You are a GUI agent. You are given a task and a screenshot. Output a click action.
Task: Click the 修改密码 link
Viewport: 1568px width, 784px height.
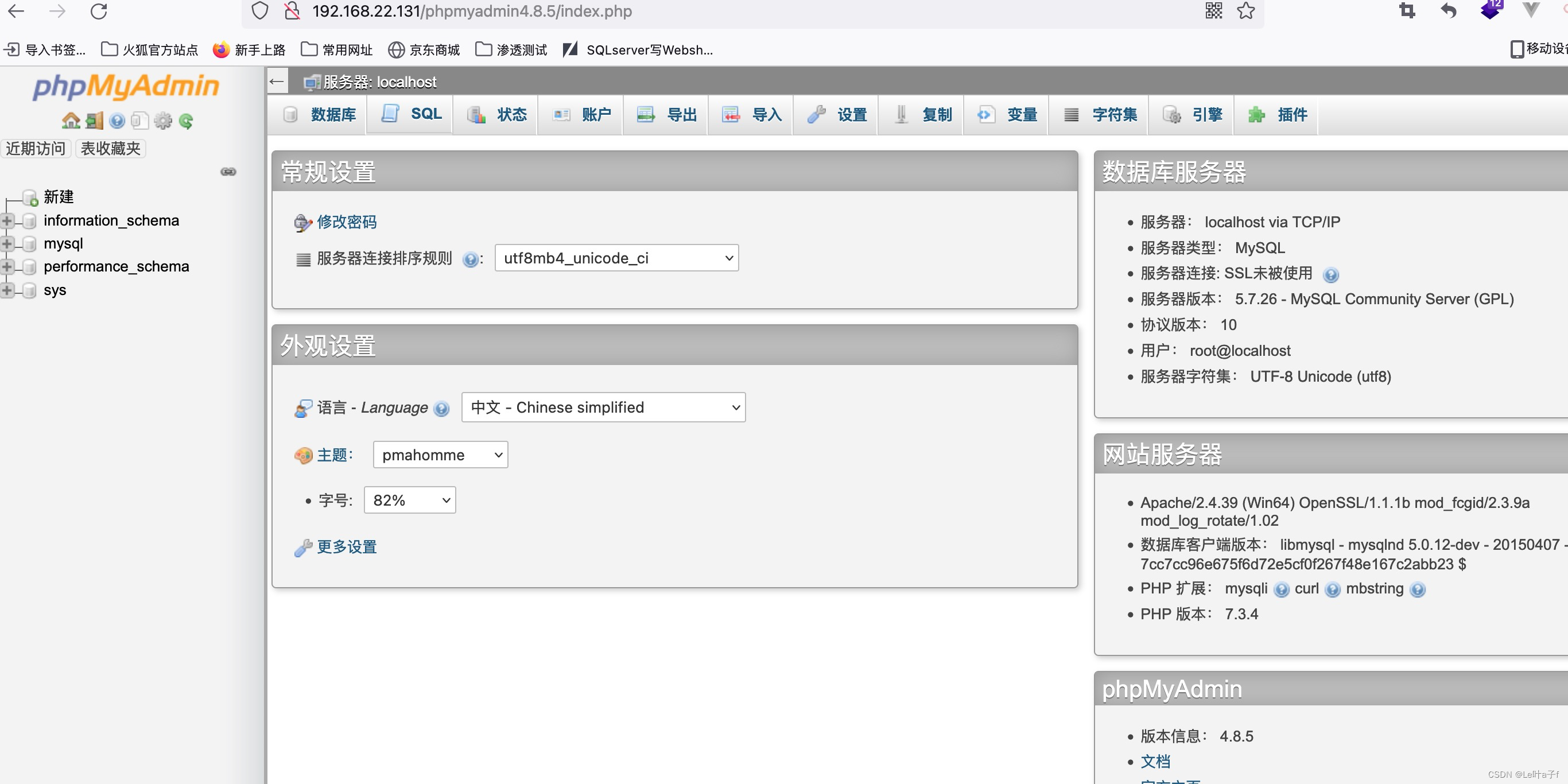347,222
